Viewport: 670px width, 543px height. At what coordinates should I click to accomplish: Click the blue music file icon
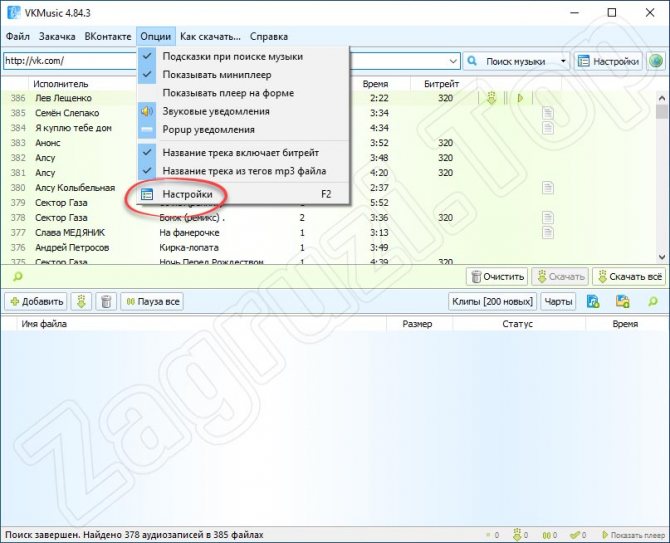[593, 302]
